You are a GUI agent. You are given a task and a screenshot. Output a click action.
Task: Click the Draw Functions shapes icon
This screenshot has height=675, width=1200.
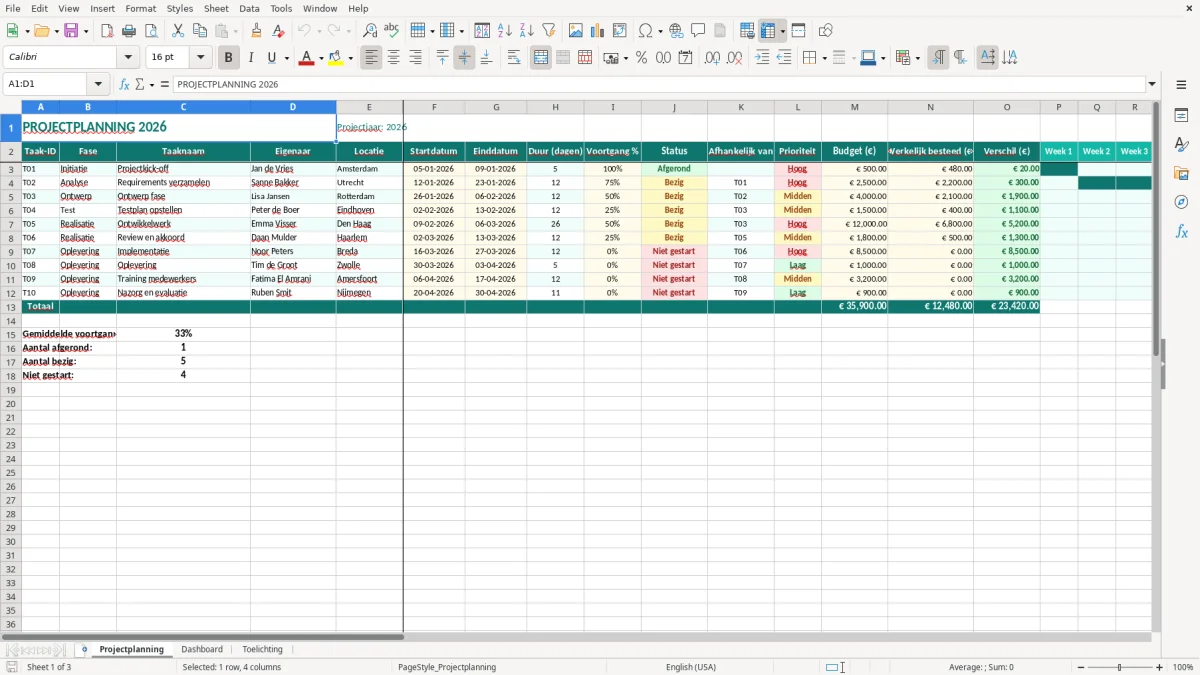(x=826, y=31)
